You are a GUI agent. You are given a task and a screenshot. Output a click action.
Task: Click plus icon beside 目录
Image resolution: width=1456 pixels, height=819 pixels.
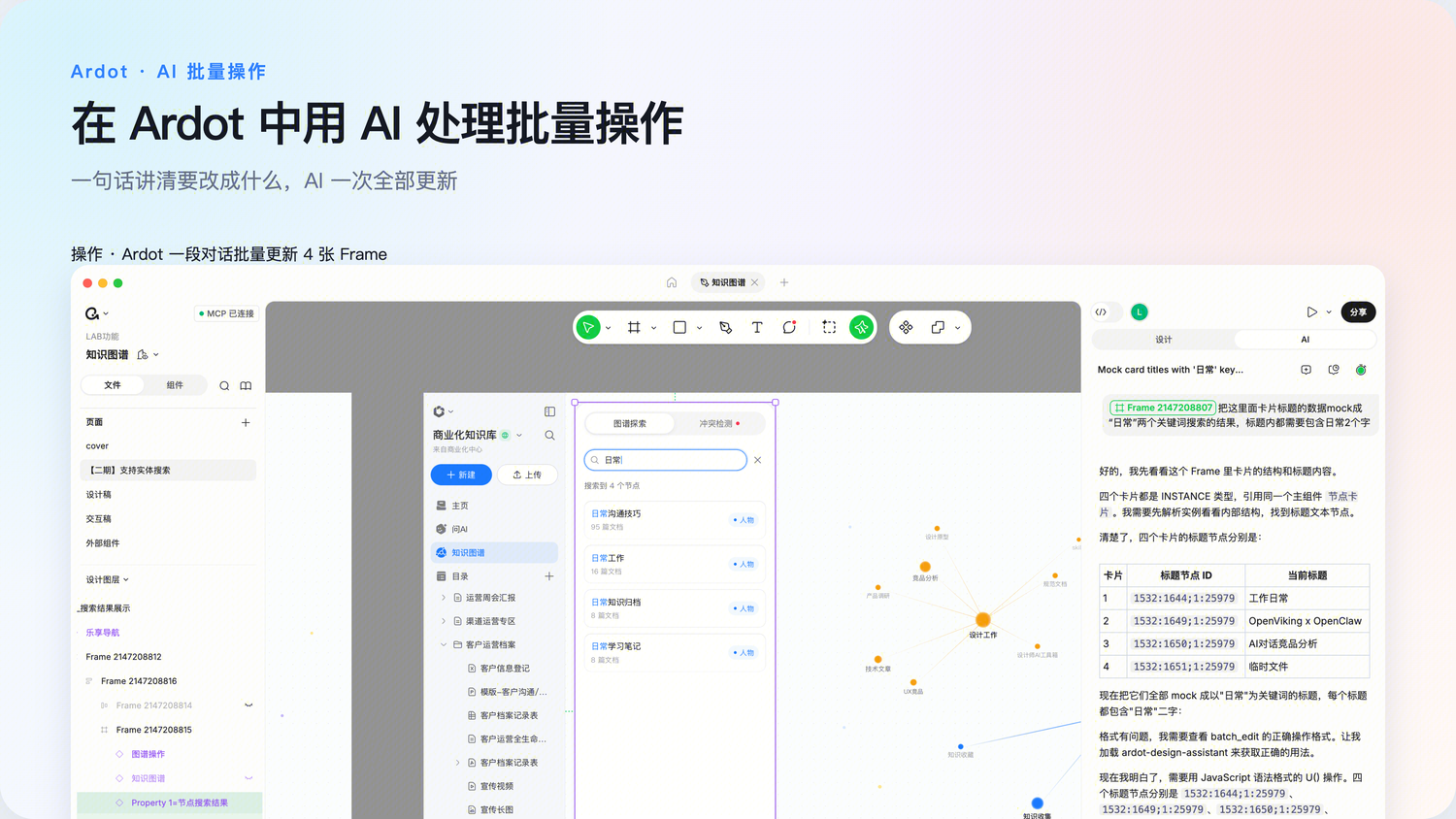(x=549, y=576)
